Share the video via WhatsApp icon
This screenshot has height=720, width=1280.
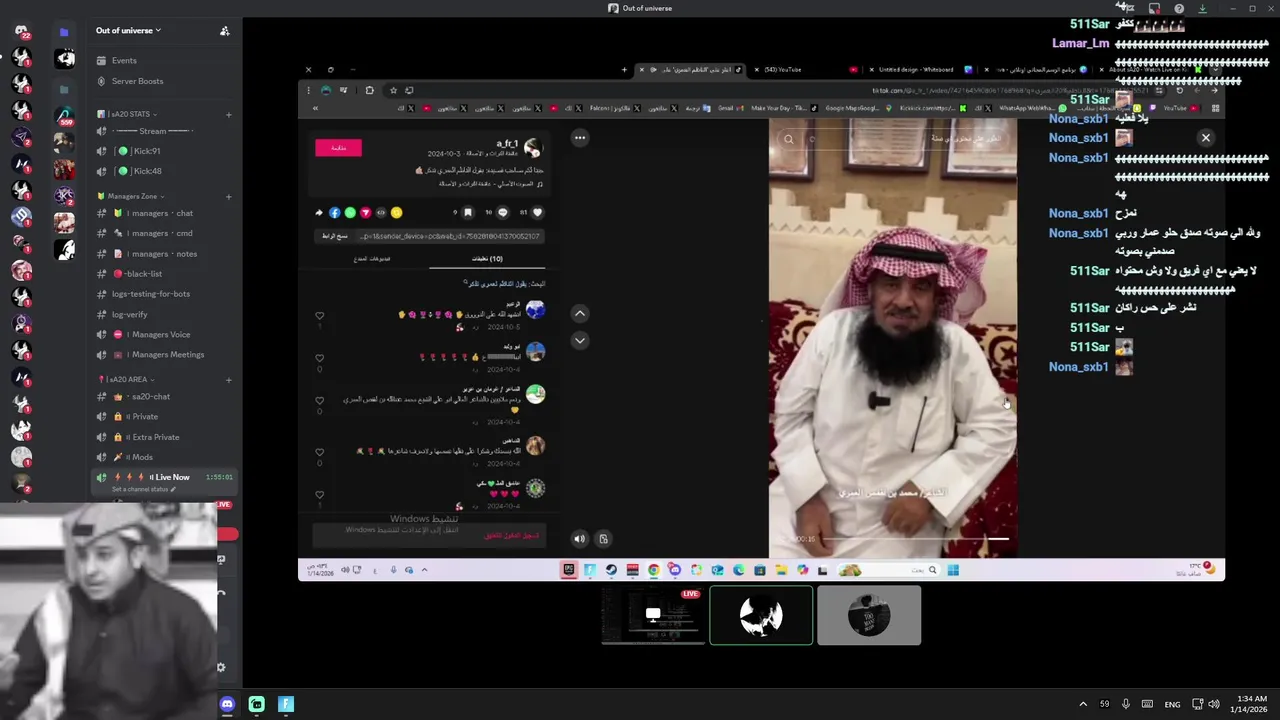tap(350, 212)
